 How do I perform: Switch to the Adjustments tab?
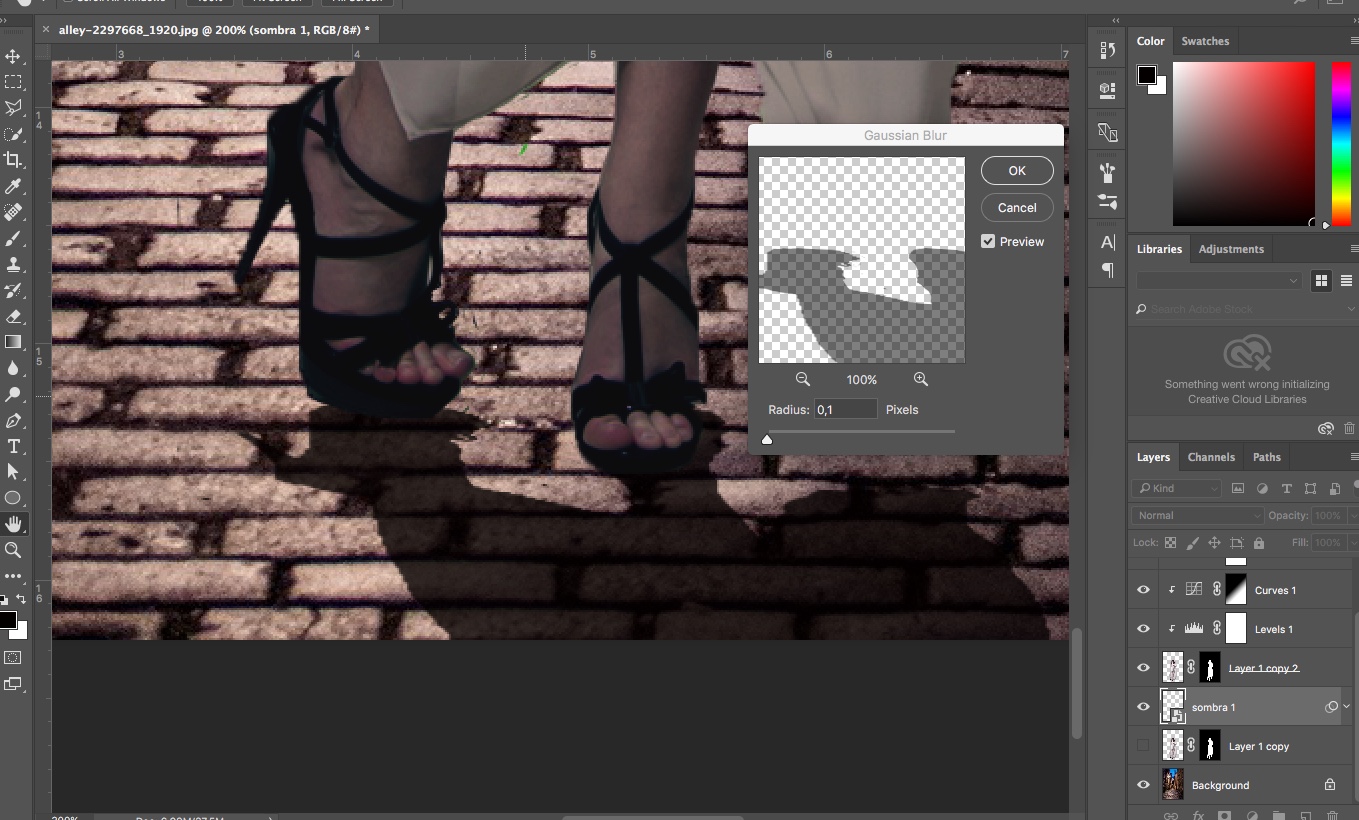(x=1231, y=249)
